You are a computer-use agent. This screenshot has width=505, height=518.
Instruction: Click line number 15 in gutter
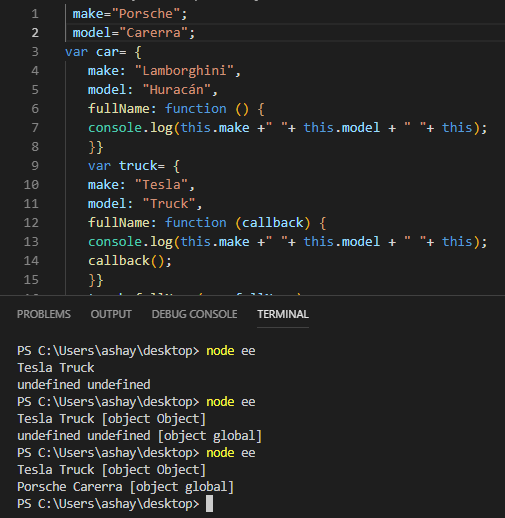pyautogui.click(x=31, y=280)
